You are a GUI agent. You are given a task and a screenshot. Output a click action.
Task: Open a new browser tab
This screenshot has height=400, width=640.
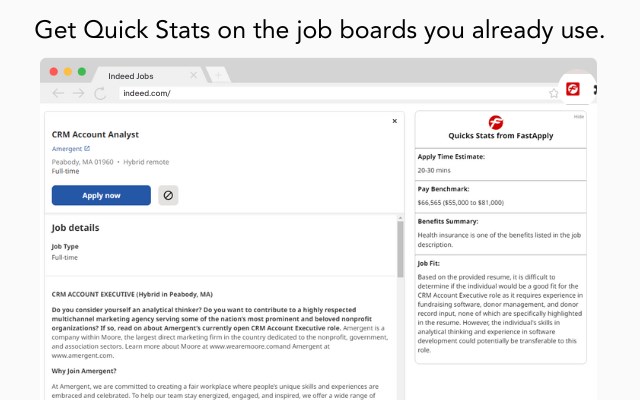point(218,74)
